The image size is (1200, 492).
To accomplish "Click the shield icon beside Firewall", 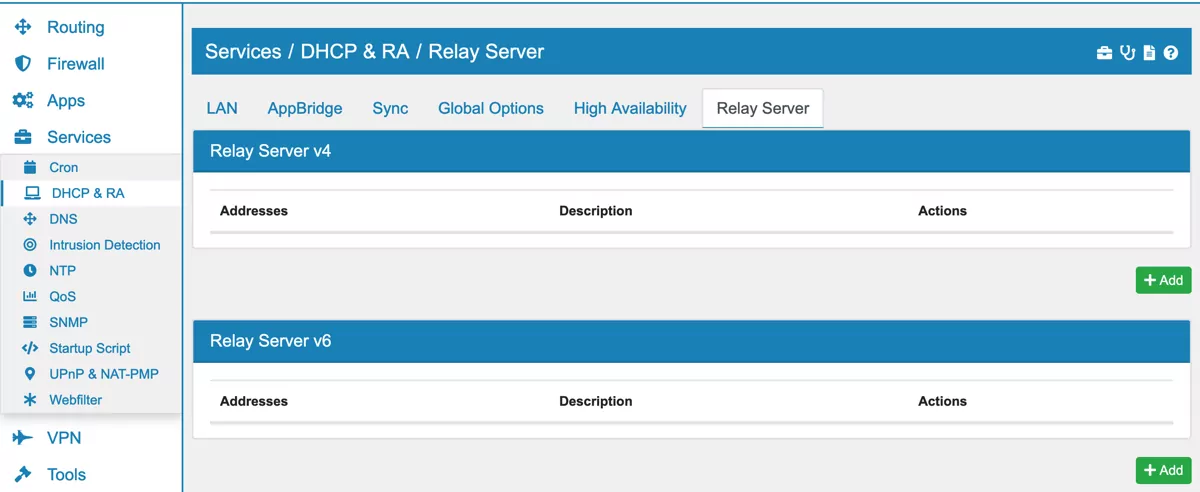I will tap(23, 64).
